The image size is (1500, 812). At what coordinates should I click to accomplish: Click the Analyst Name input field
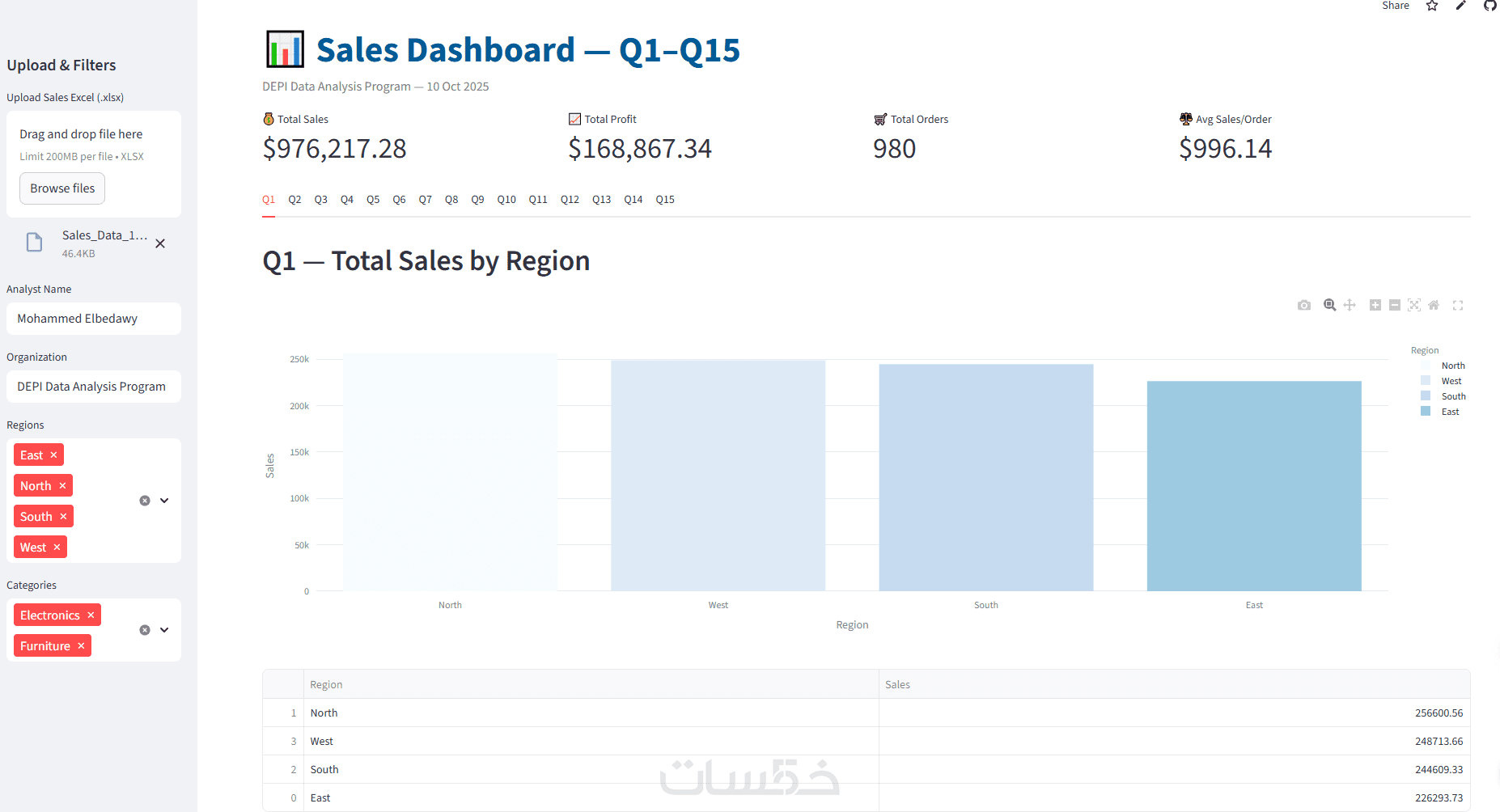click(94, 319)
